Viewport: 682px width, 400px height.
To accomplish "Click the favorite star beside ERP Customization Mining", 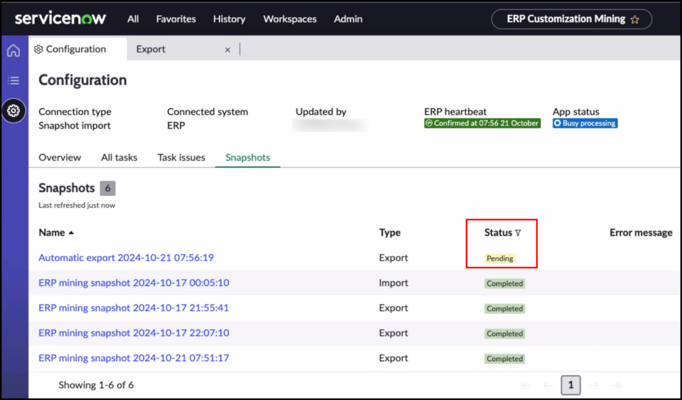I will click(635, 20).
